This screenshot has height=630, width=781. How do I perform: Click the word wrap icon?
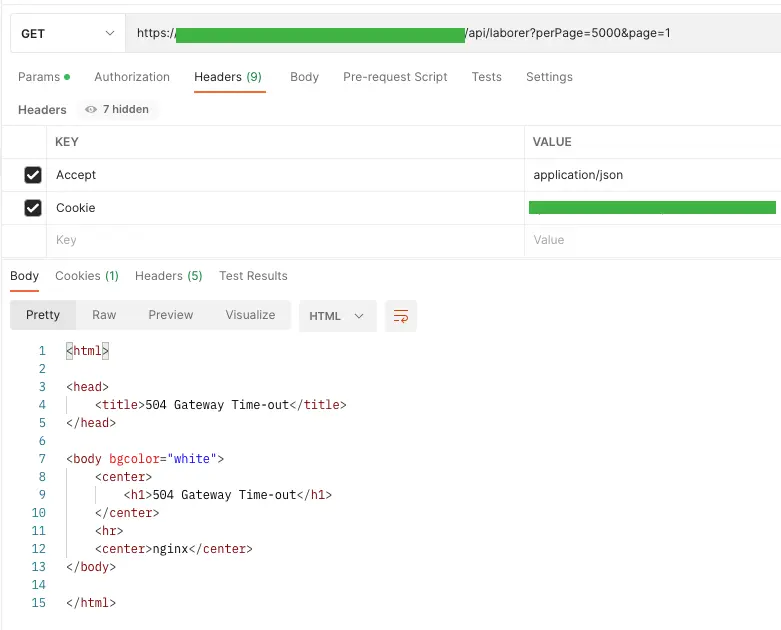[401, 316]
